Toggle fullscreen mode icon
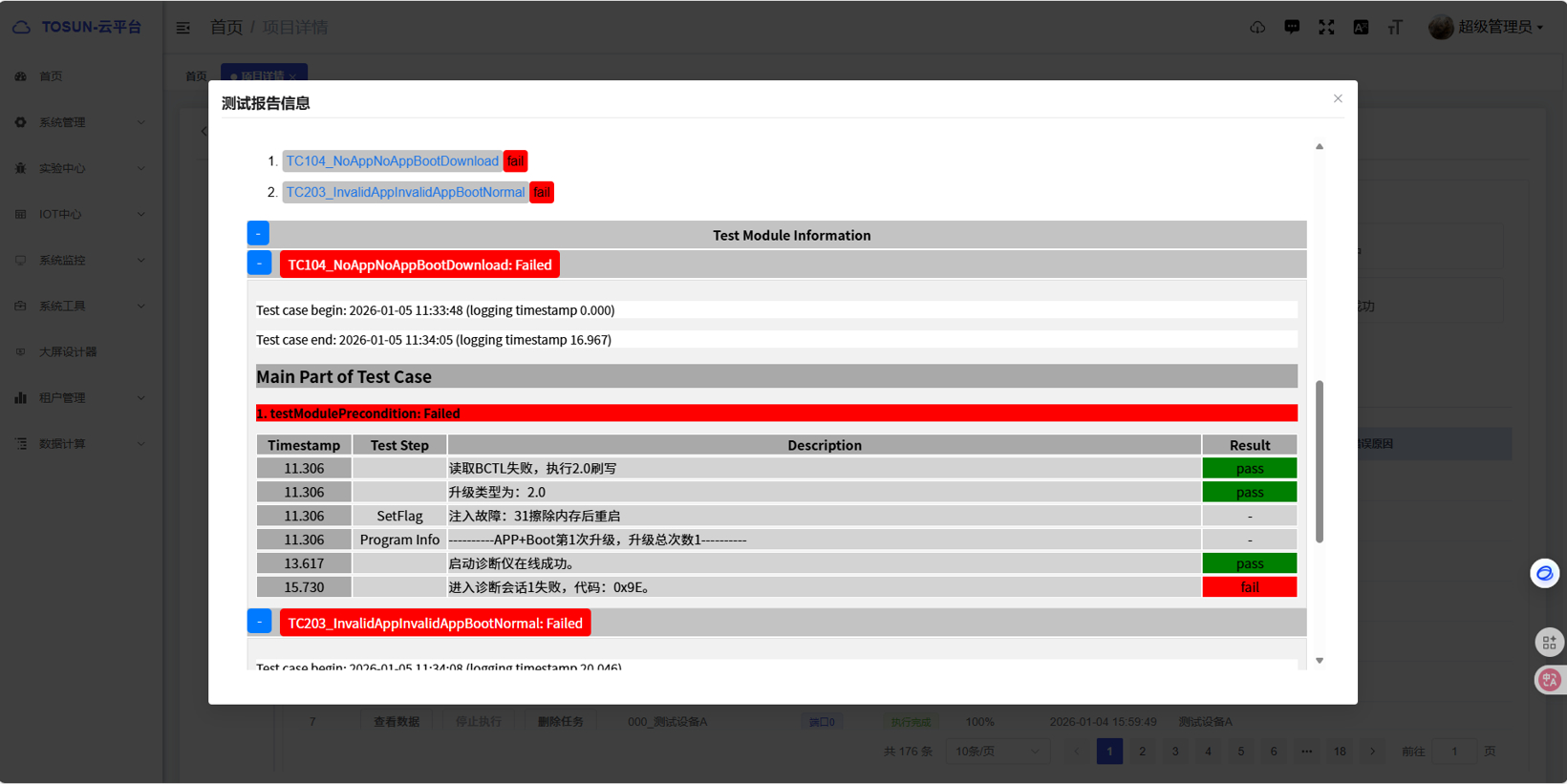 1326,28
